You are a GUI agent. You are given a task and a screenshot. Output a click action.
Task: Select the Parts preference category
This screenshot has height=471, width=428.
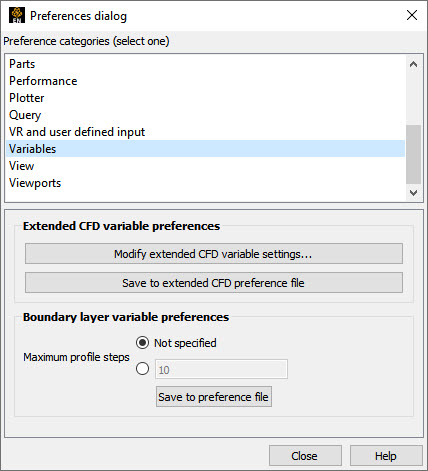205,64
